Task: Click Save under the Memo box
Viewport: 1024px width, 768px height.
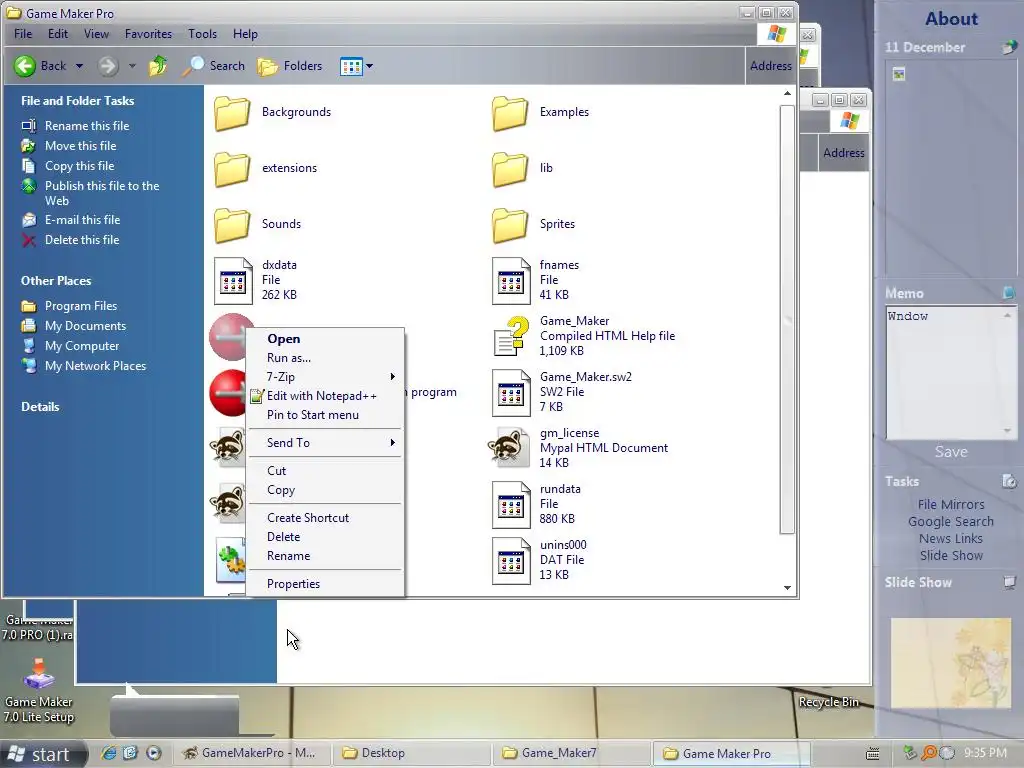Action: [951, 452]
